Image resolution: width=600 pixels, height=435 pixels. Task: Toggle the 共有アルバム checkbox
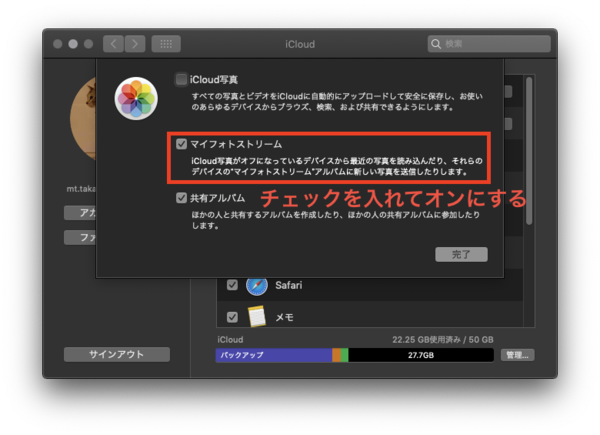coord(181,198)
